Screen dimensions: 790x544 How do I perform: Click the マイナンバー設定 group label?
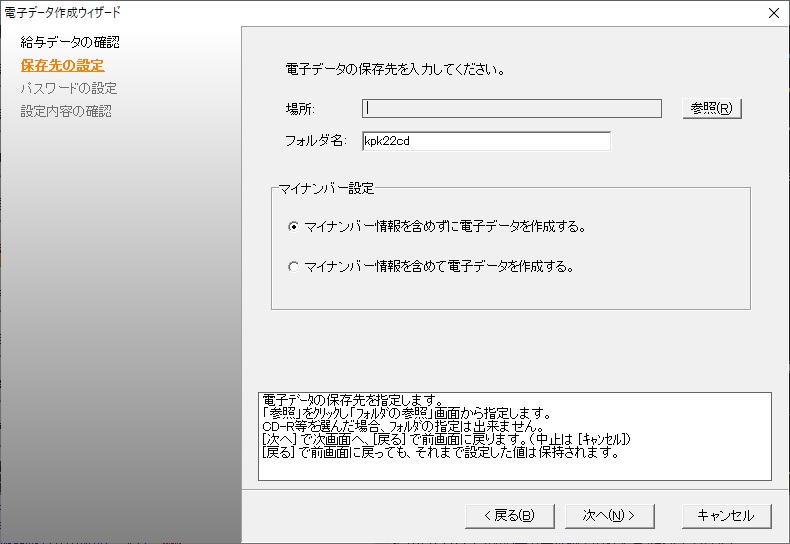(x=326, y=188)
